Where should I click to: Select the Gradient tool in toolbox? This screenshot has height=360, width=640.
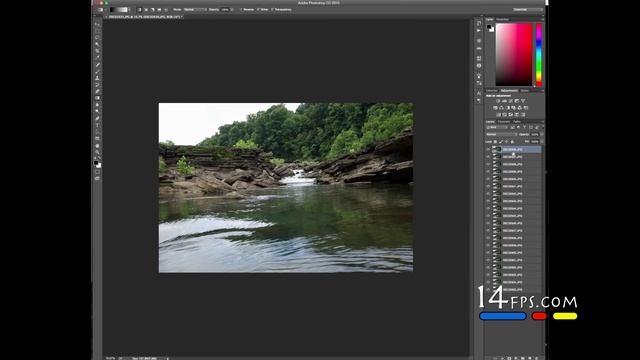point(97,98)
